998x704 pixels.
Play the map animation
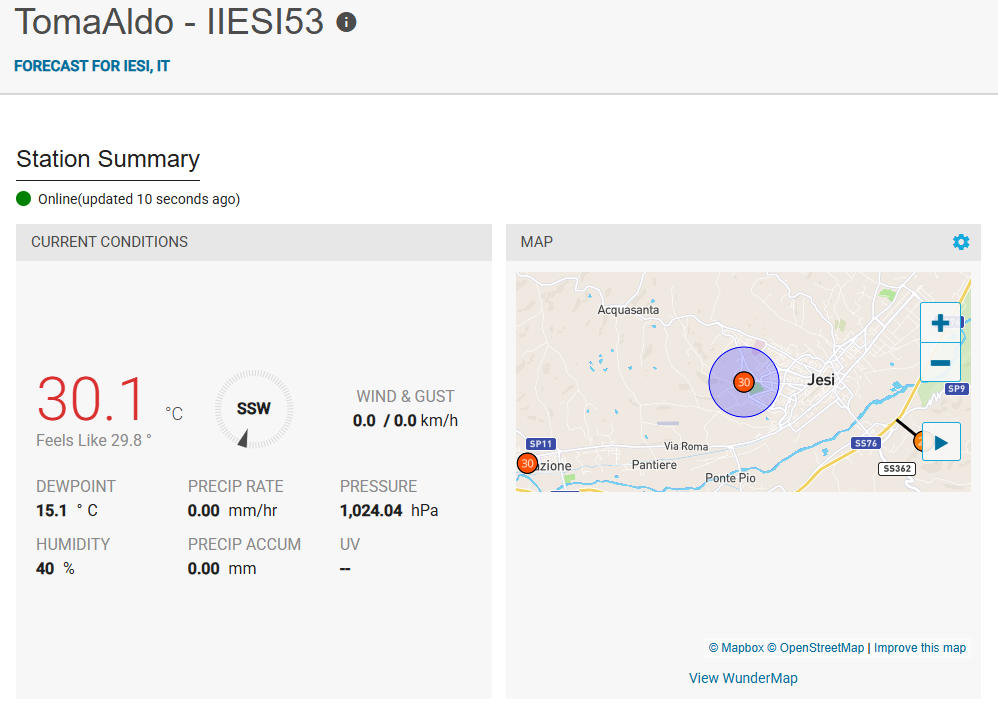pyautogui.click(x=941, y=442)
